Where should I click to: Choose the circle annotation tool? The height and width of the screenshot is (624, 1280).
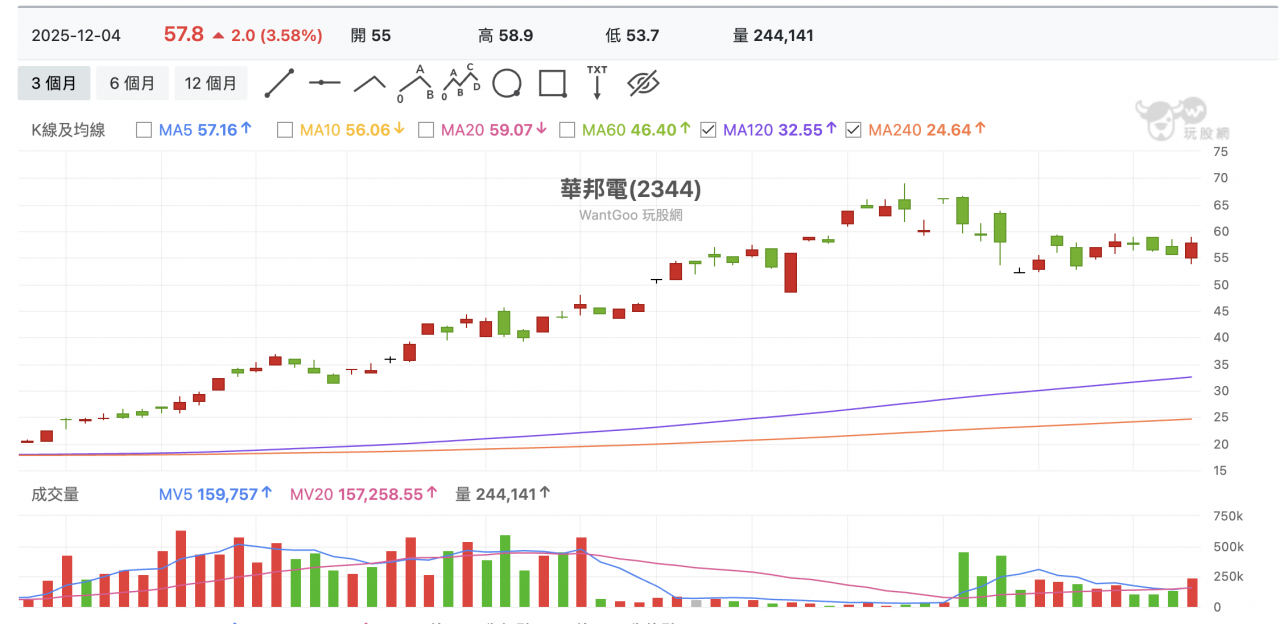click(x=507, y=83)
